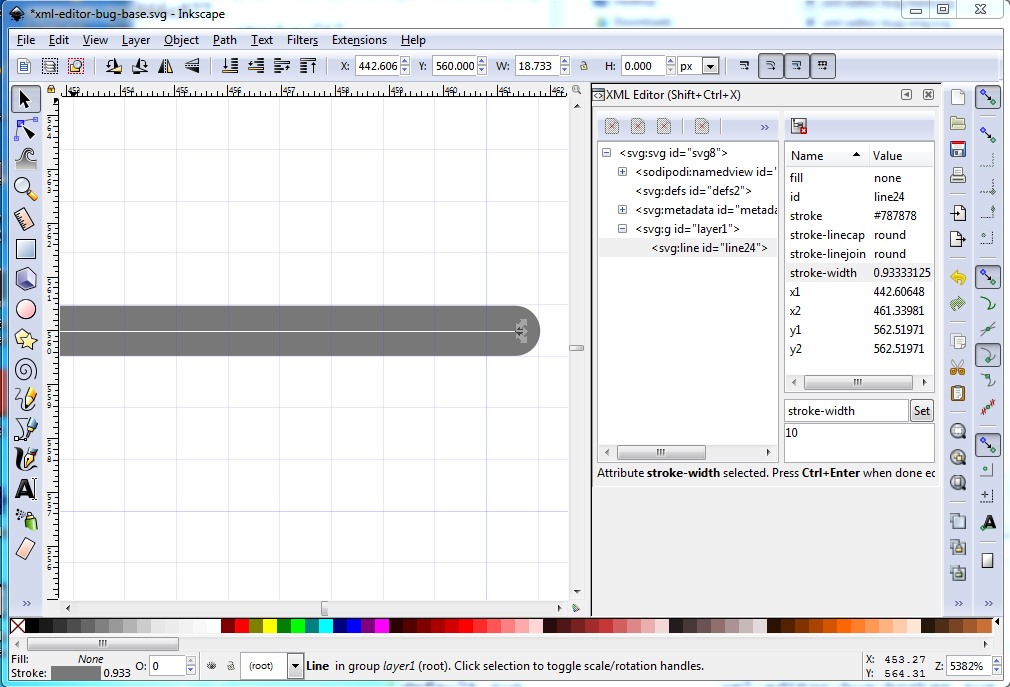Select the Rectangle tool
Image resolution: width=1010 pixels, height=687 pixels.
pos(25,249)
